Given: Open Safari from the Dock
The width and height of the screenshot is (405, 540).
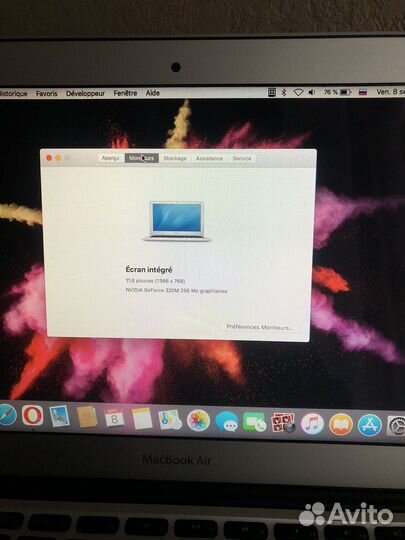Looking at the screenshot, I should pyautogui.click(x=7, y=415).
